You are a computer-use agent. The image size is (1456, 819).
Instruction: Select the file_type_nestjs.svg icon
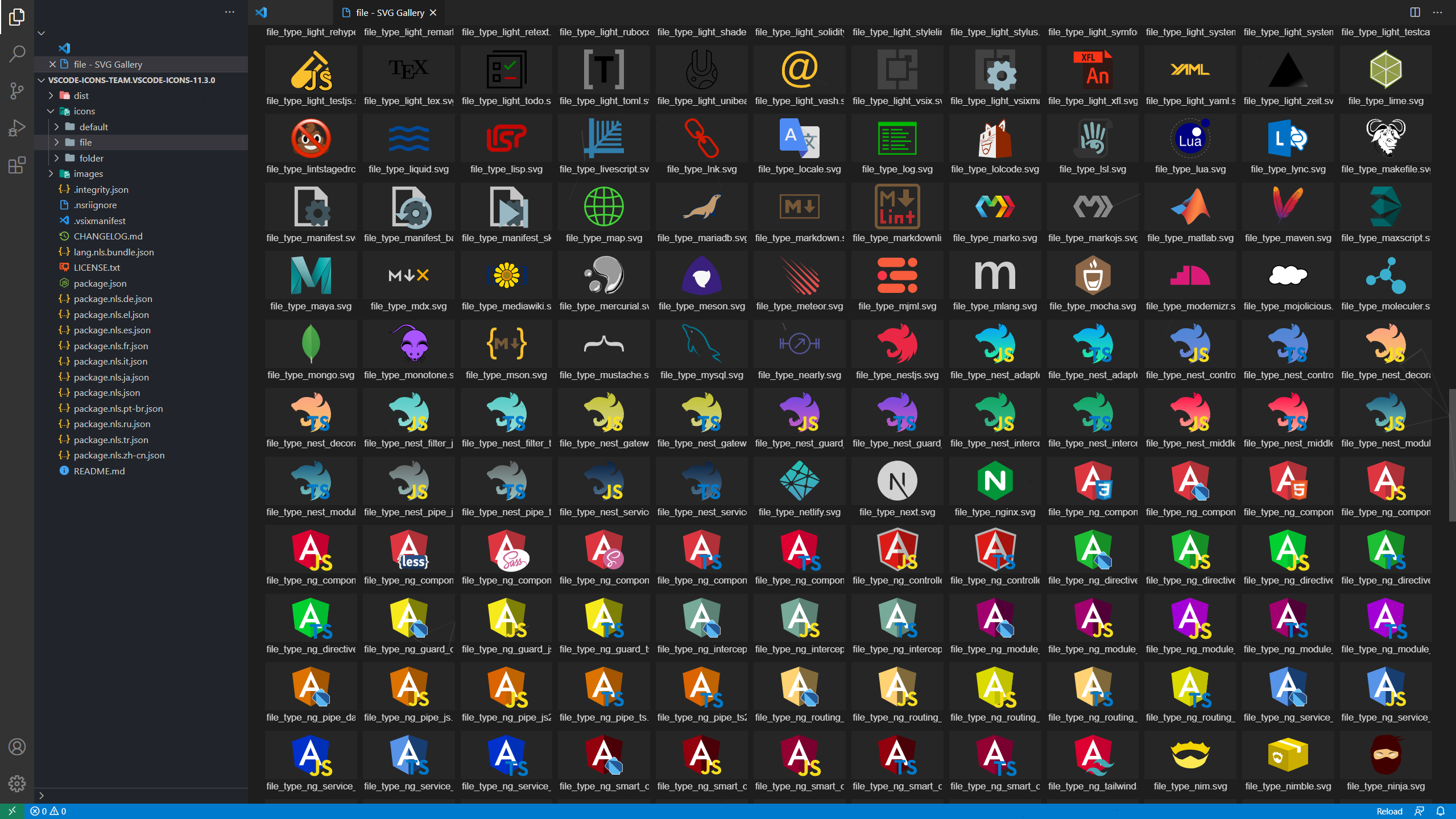[897, 344]
